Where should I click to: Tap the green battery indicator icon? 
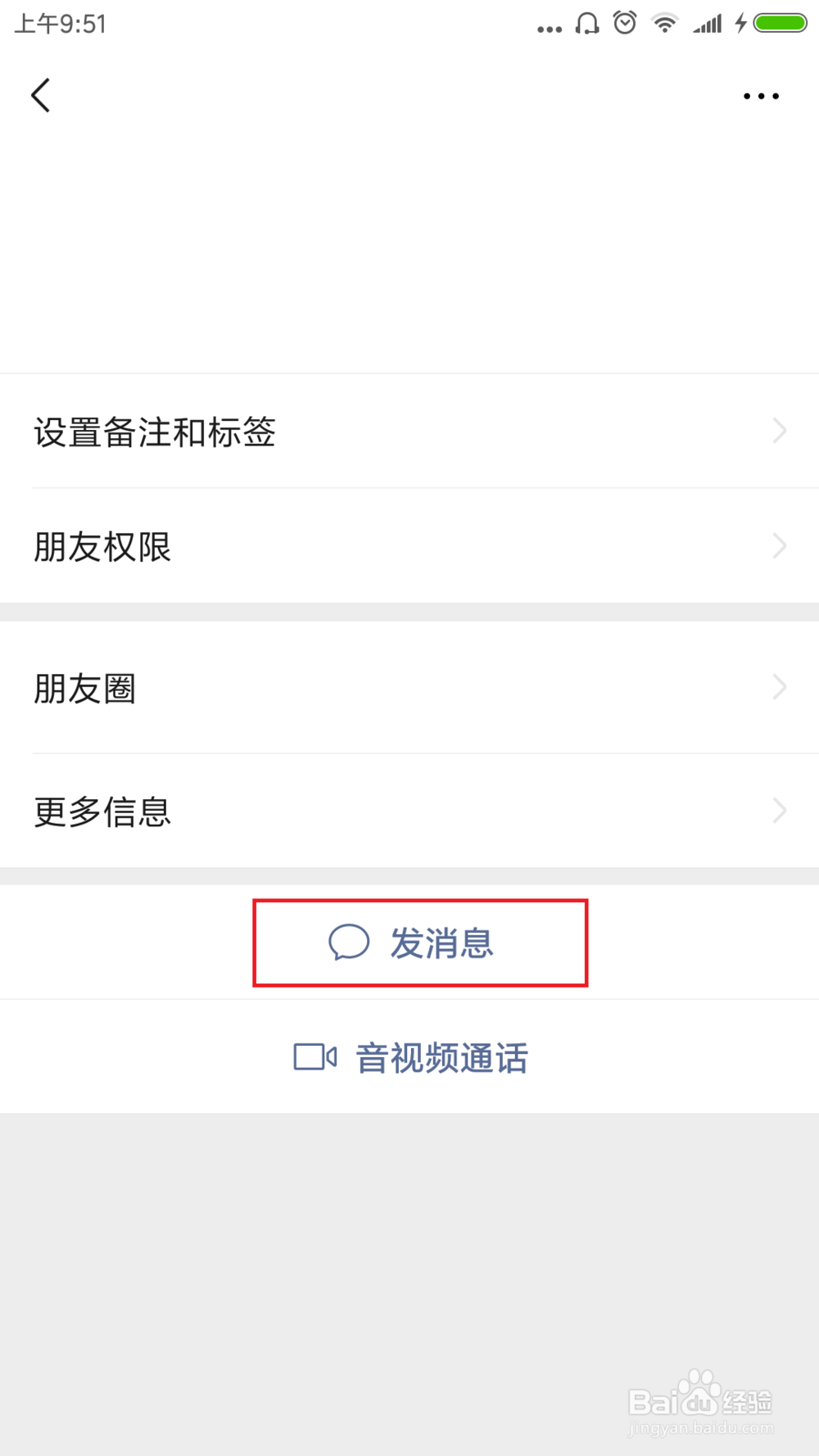pos(780,23)
